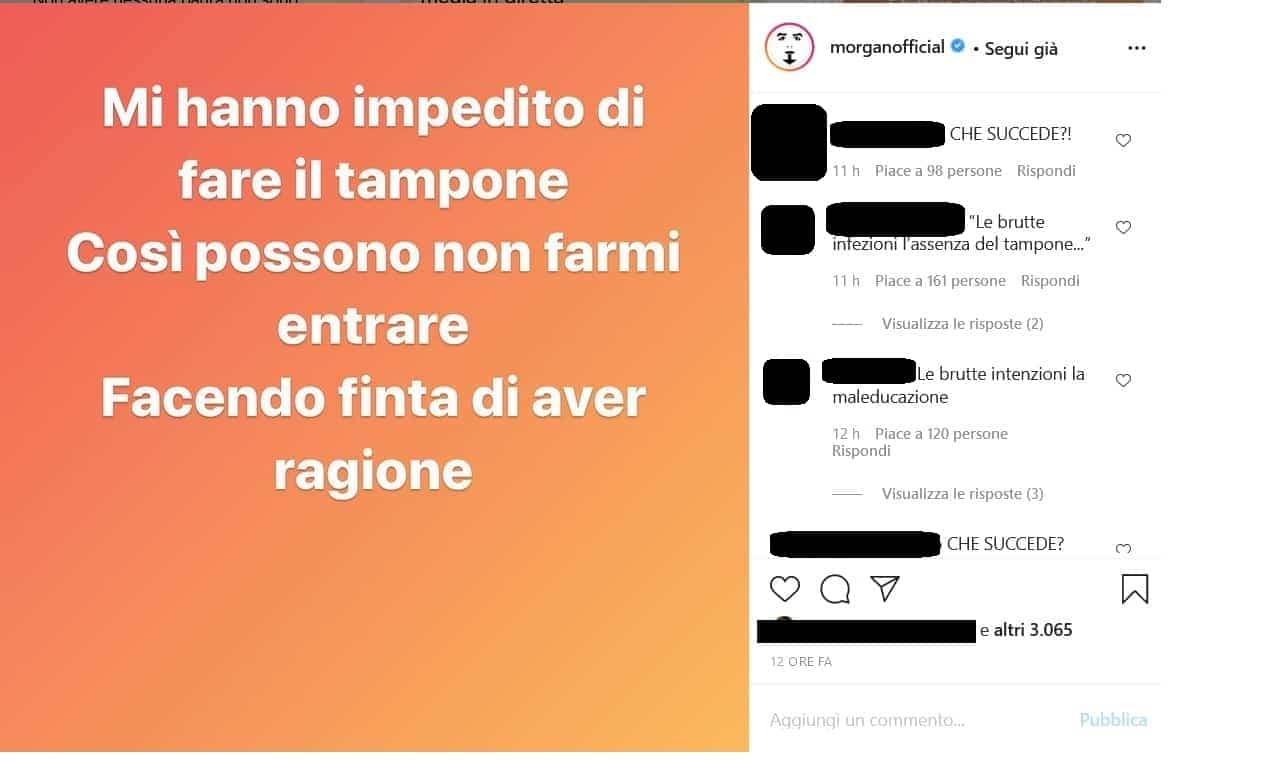Expand 'Visualizza le risposte (3)'
Viewport: 1280px width, 761px height.
click(x=962, y=494)
